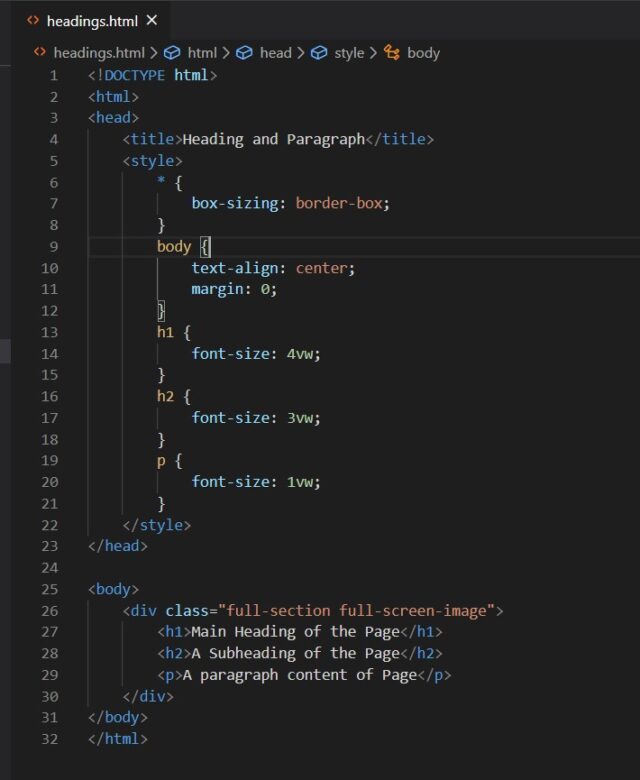Click the 'Main Heading of the Page' text

point(295,631)
